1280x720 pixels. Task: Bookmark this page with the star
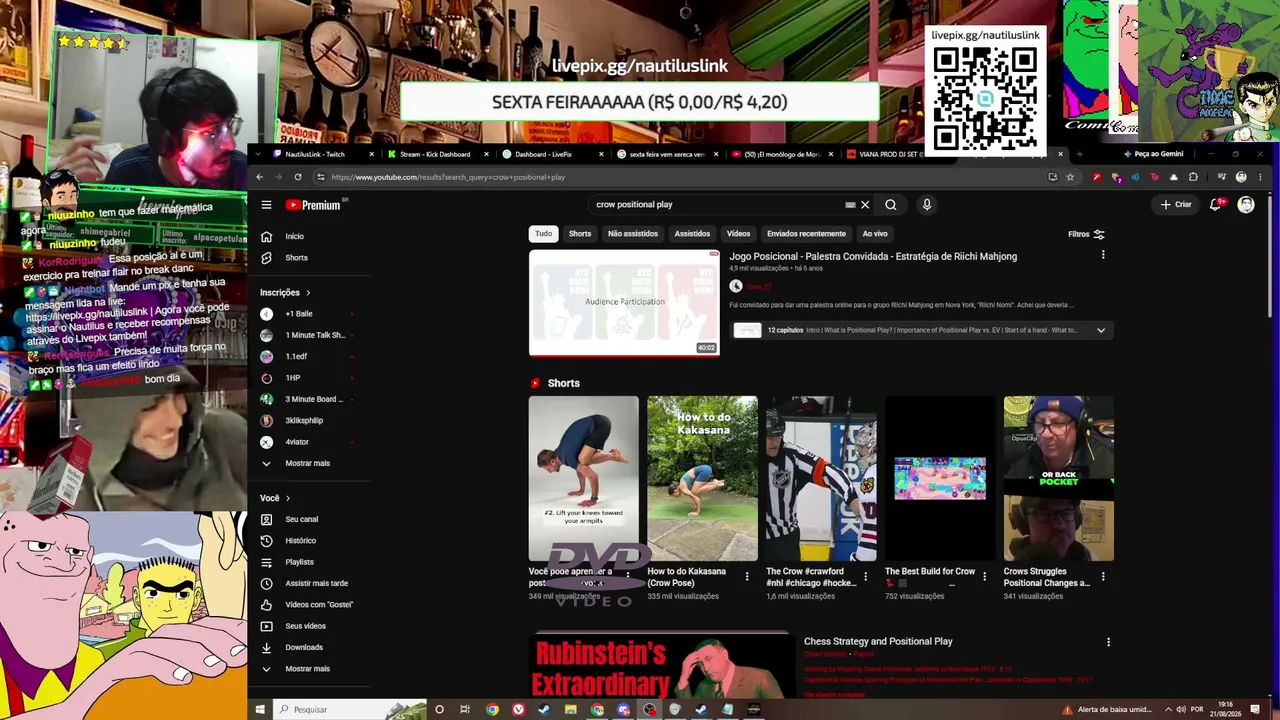point(1070,177)
